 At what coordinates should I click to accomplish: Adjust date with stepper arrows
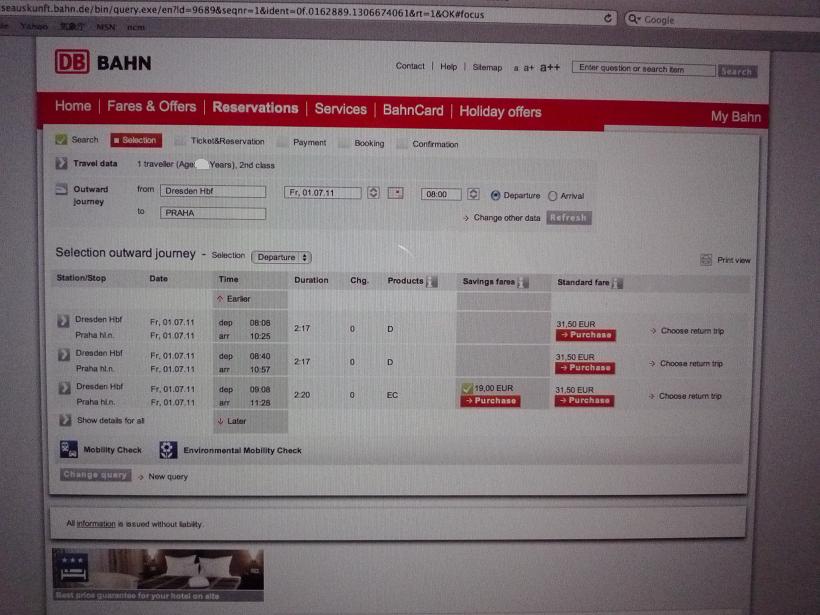click(x=373, y=192)
